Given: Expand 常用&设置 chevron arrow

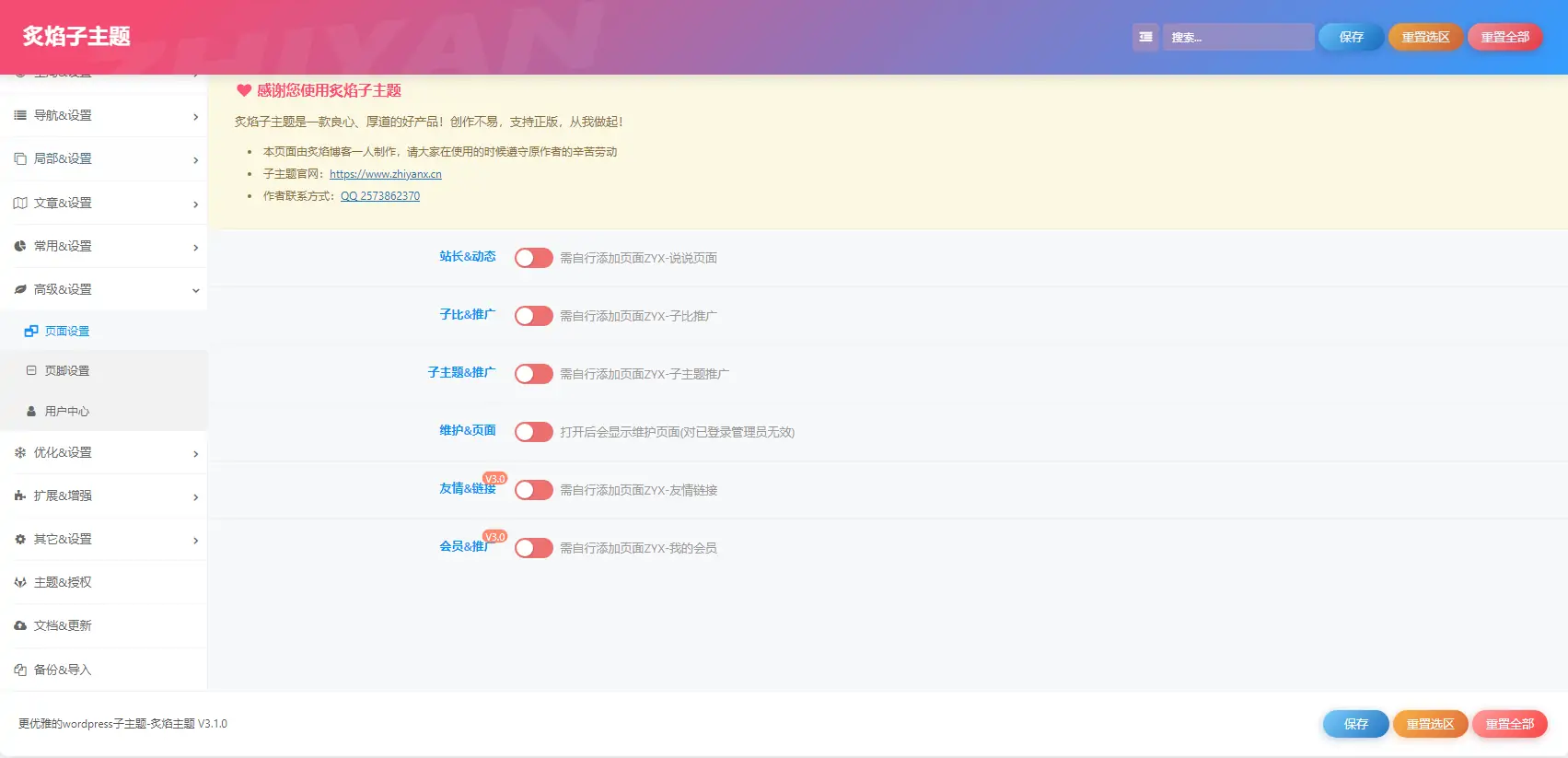Looking at the screenshot, I should pyautogui.click(x=195, y=248).
